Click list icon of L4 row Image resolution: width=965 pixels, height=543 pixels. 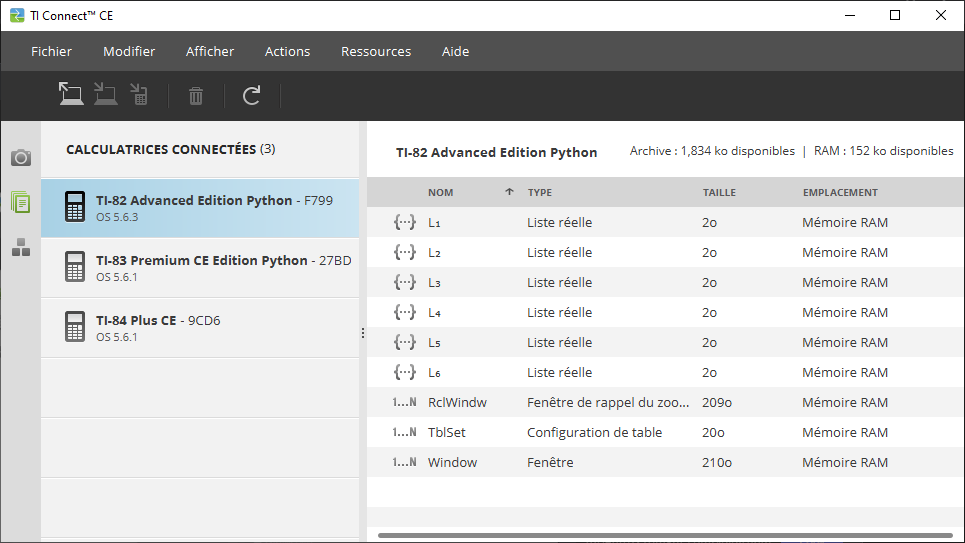pos(404,312)
